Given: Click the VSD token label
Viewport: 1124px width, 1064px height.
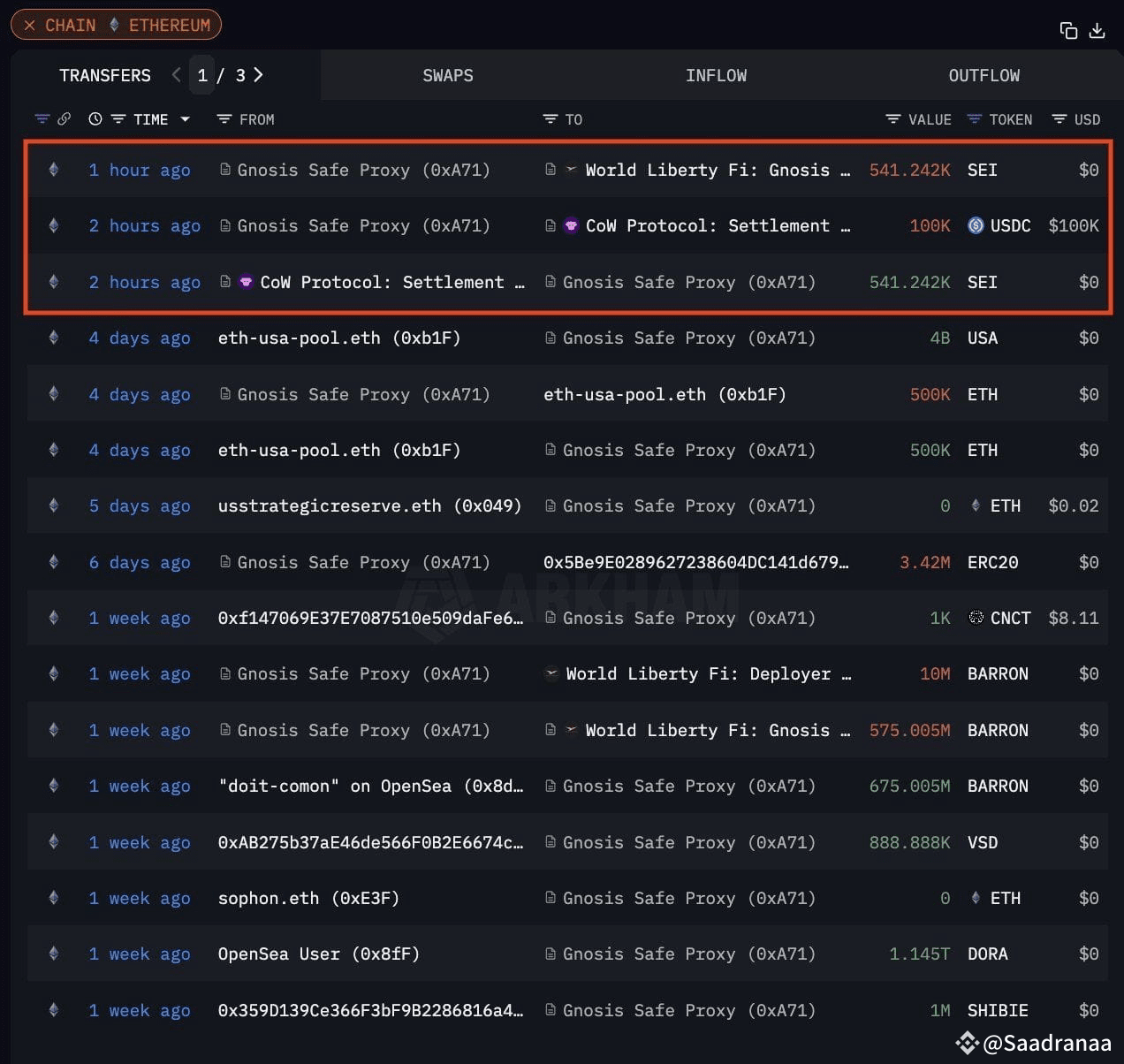Looking at the screenshot, I should (x=983, y=842).
